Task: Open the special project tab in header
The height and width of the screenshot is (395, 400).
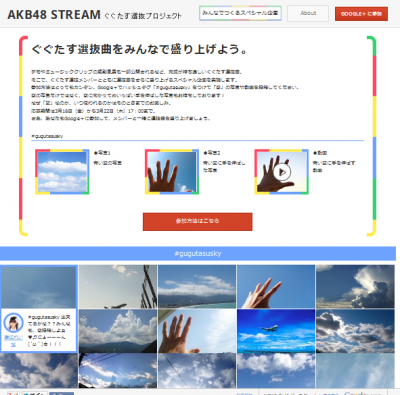Action: (240, 13)
